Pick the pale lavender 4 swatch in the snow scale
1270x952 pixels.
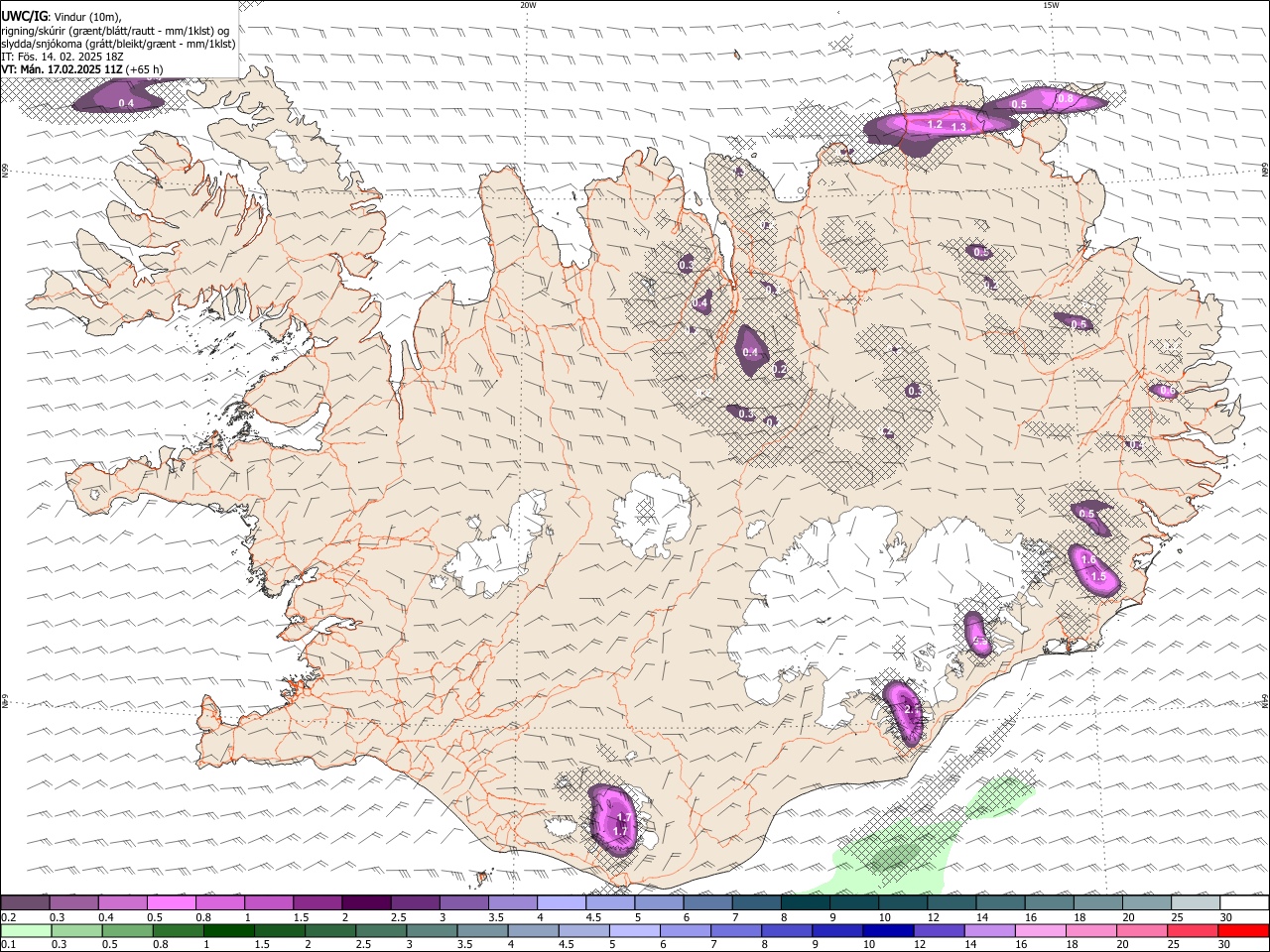(562, 902)
